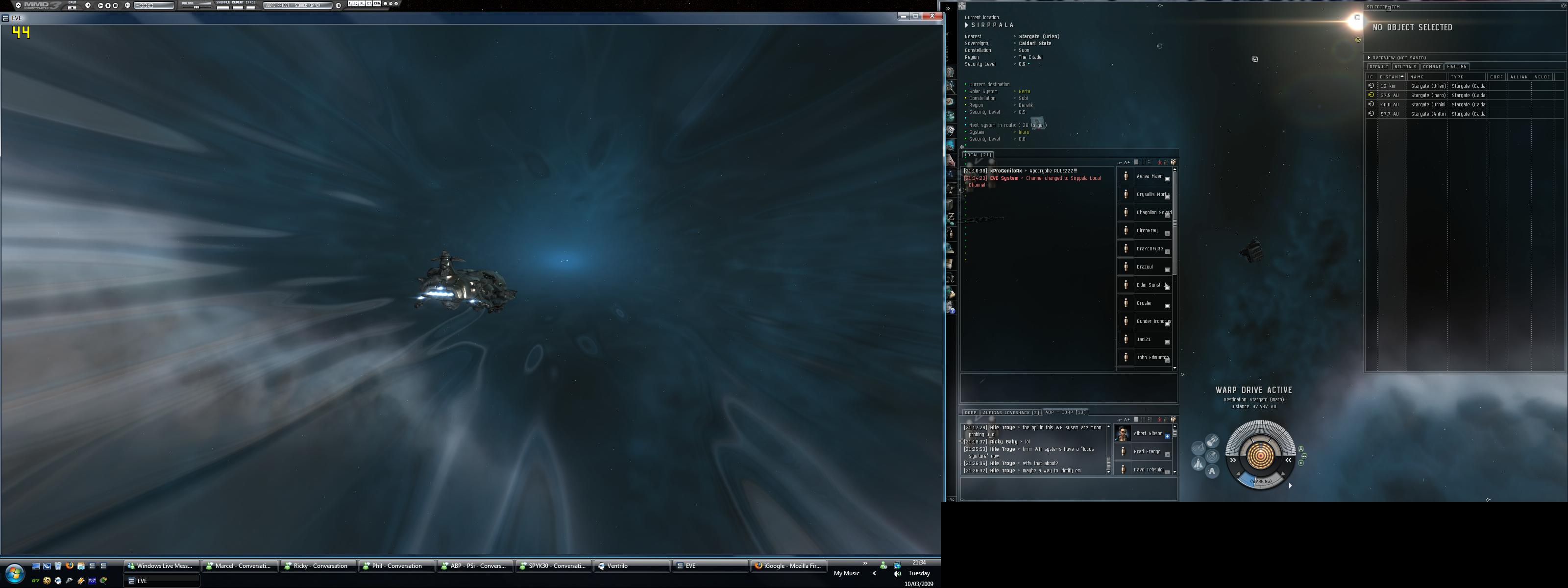
Task: Click the tactical overlay radar icon
Action: (1198, 449)
